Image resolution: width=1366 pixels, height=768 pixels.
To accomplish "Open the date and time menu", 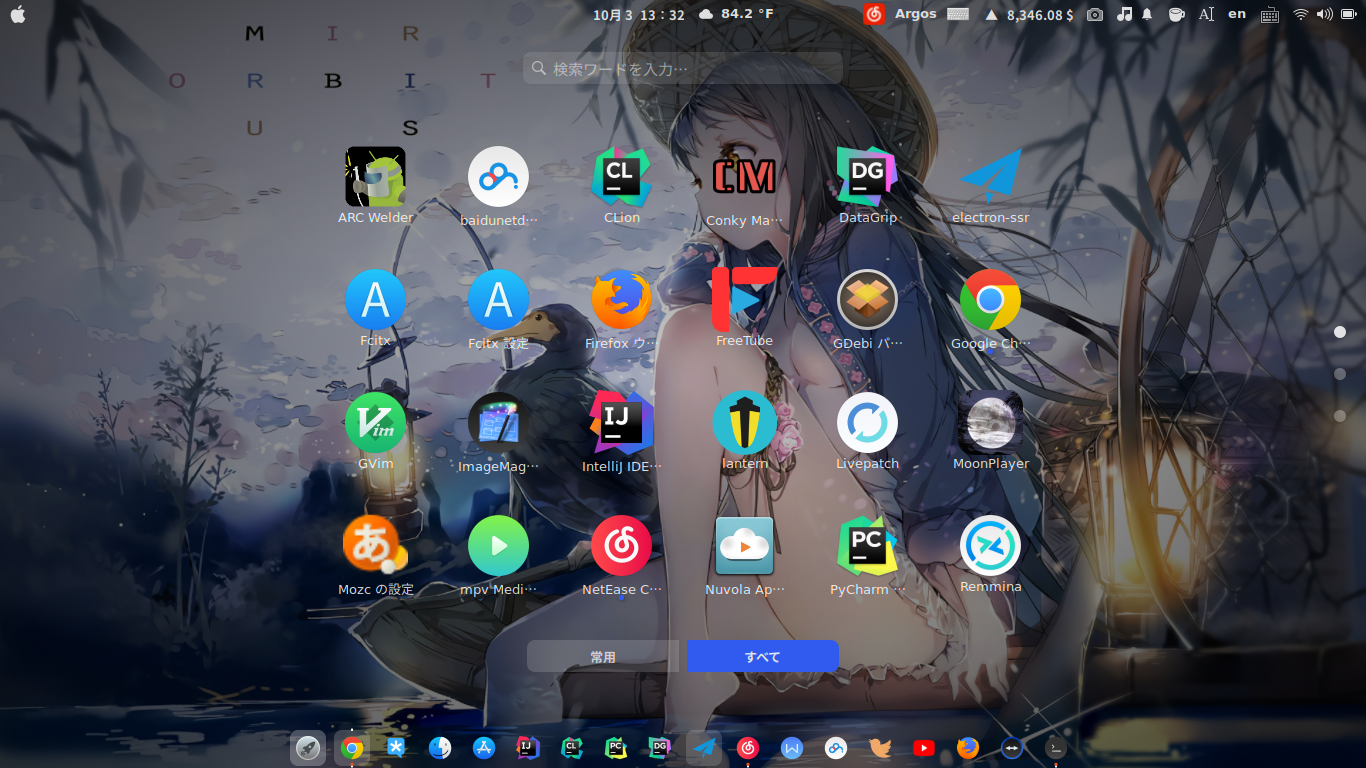I will (639, 14).
